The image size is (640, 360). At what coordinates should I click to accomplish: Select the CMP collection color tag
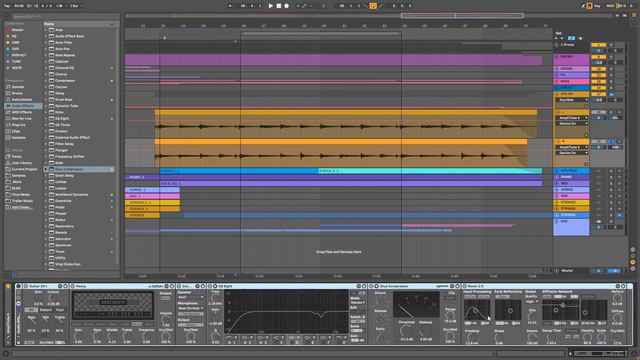pyautogui.click(x=8, y=42)
